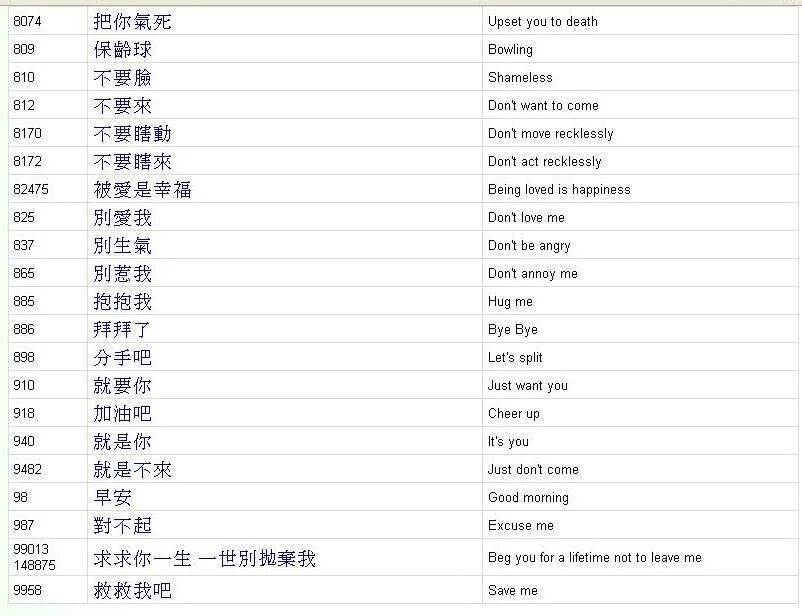Click the translation 'Let's split'
The height and width of the screenshot is (616, 802).
[515, 358]
